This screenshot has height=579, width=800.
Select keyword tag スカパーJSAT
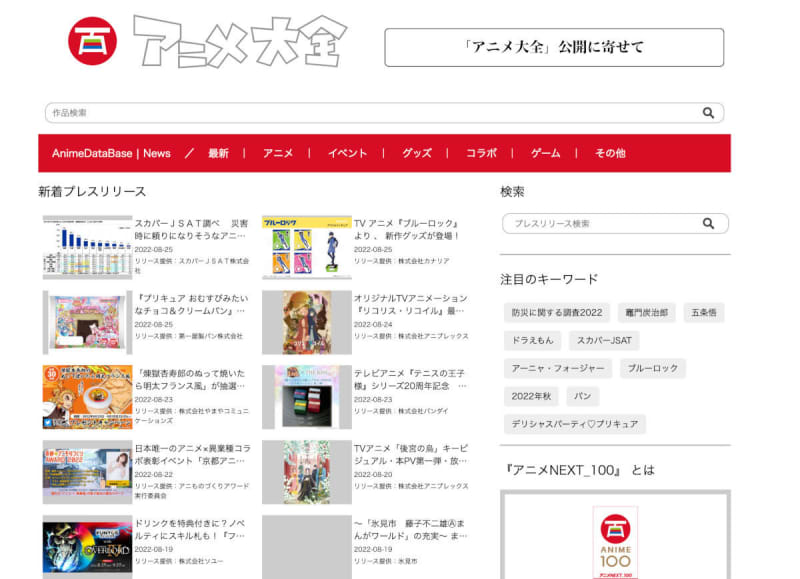604,340
